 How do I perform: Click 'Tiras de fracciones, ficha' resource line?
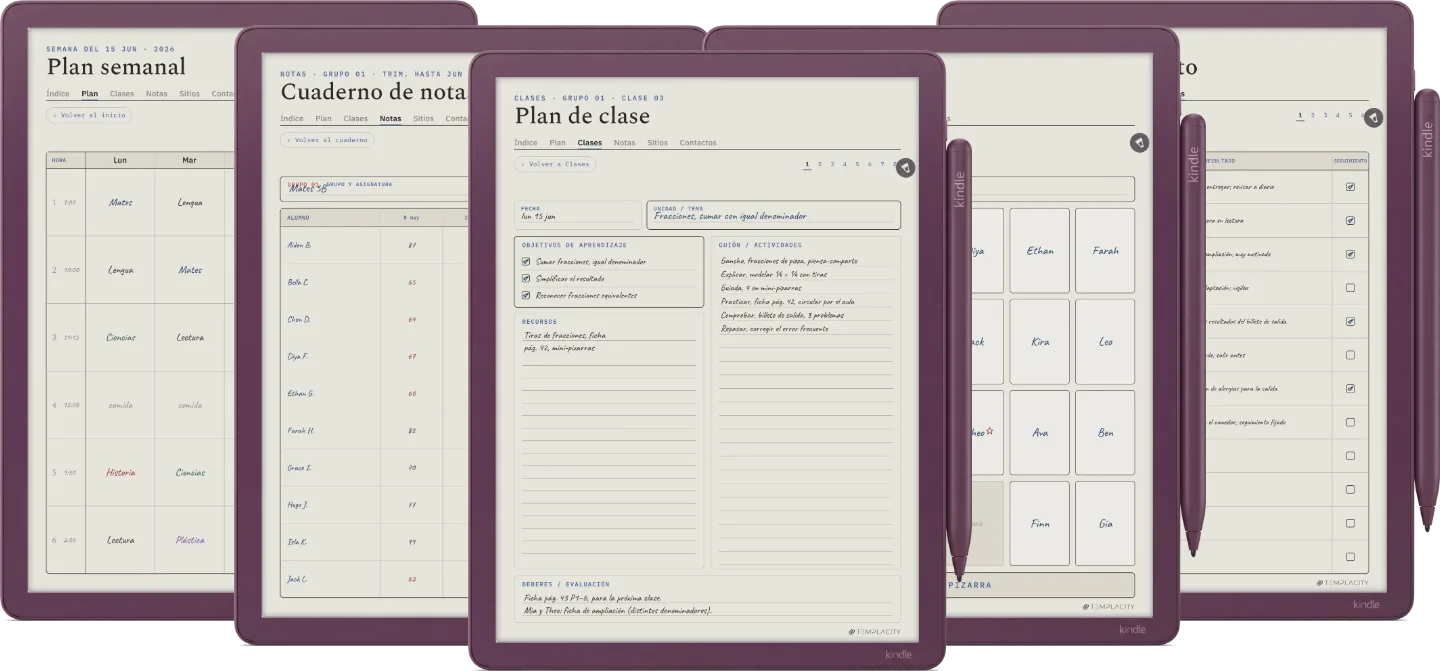pos(565,335)
